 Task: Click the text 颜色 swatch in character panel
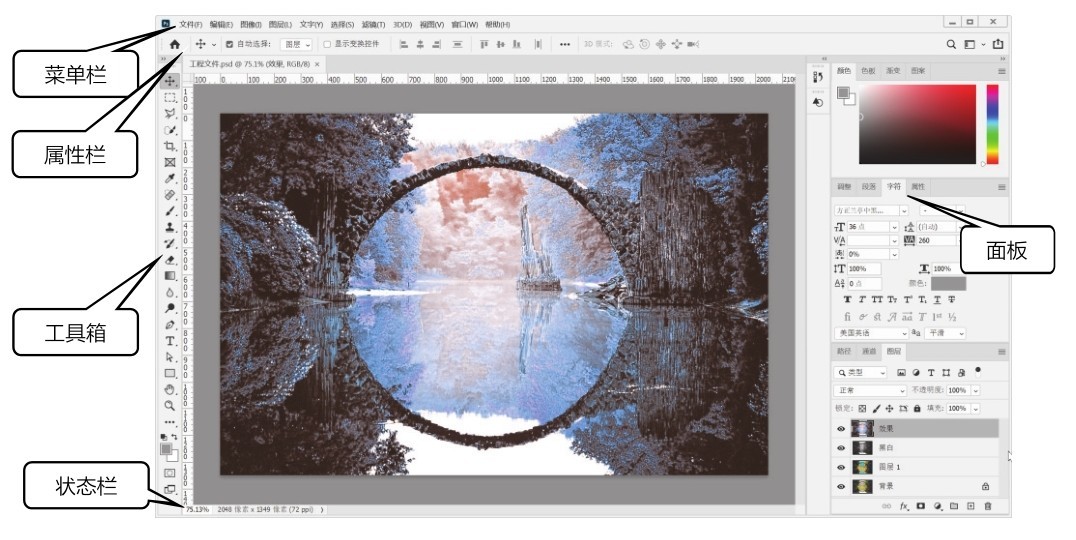point(948,284)
